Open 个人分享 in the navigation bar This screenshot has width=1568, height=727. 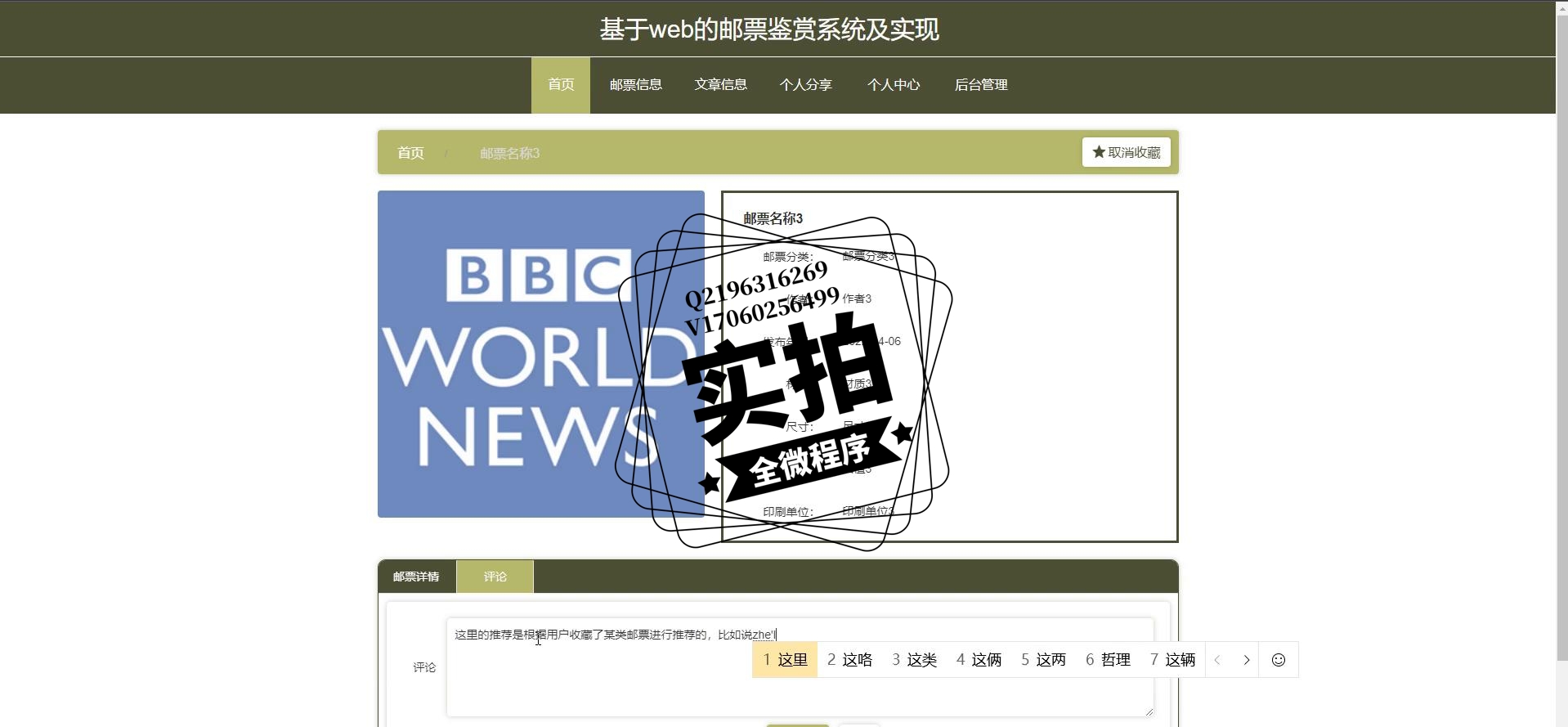(x=805, y=85)
